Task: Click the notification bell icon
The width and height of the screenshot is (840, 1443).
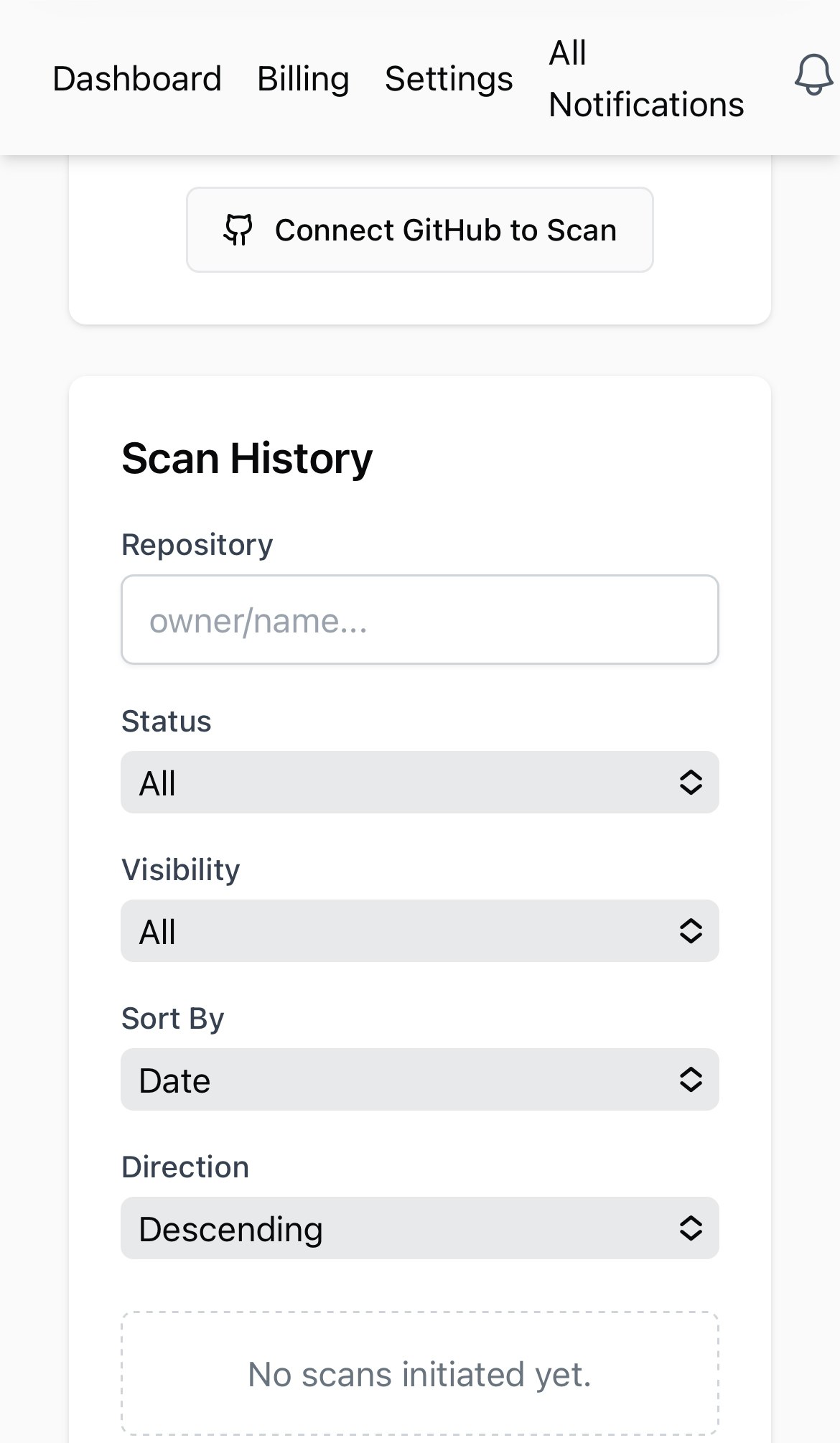Action: 813,75
